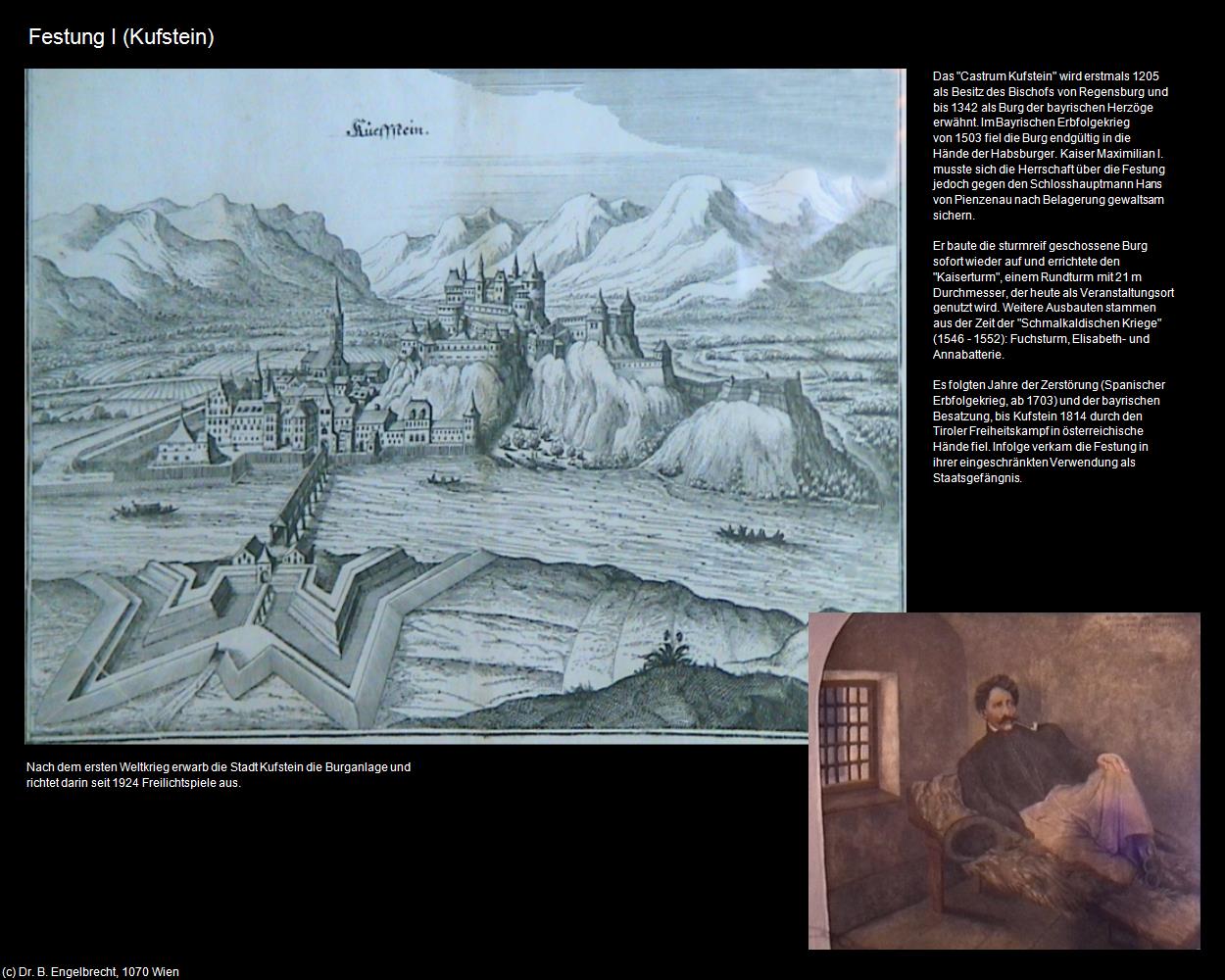Click the paragraph starting 'Das "Castrum Kufstein"'
This screenshot has height=980, width=1225.
[x=1051, y=146]
